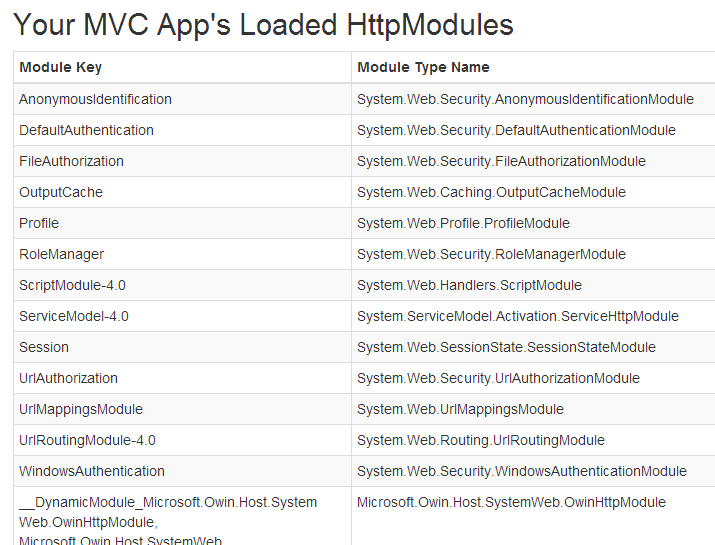
Task: Click System.Web.Caching.OutputCacheModule type name
Action: 491,192
